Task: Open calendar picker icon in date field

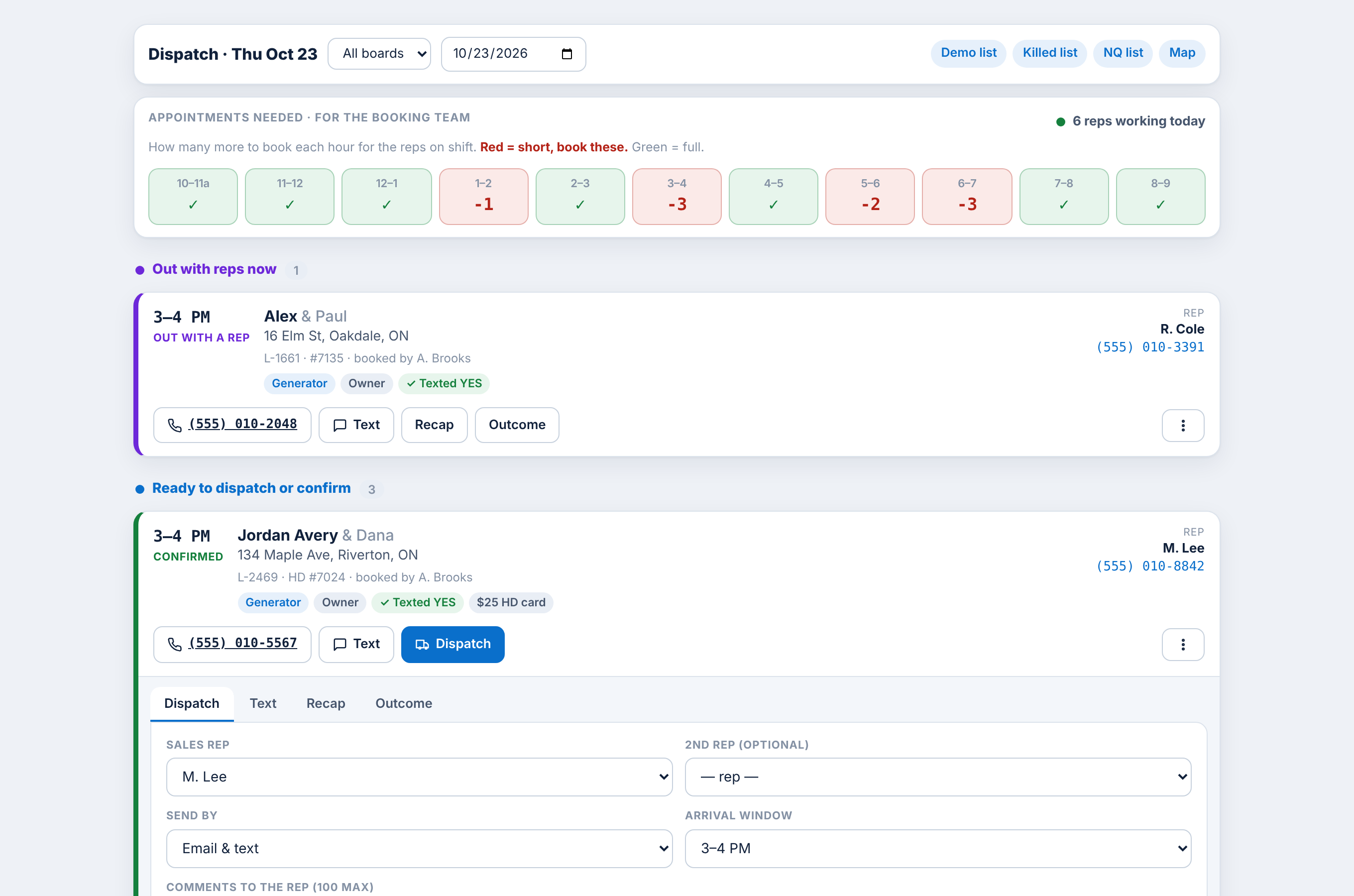Action: point(566,54)
